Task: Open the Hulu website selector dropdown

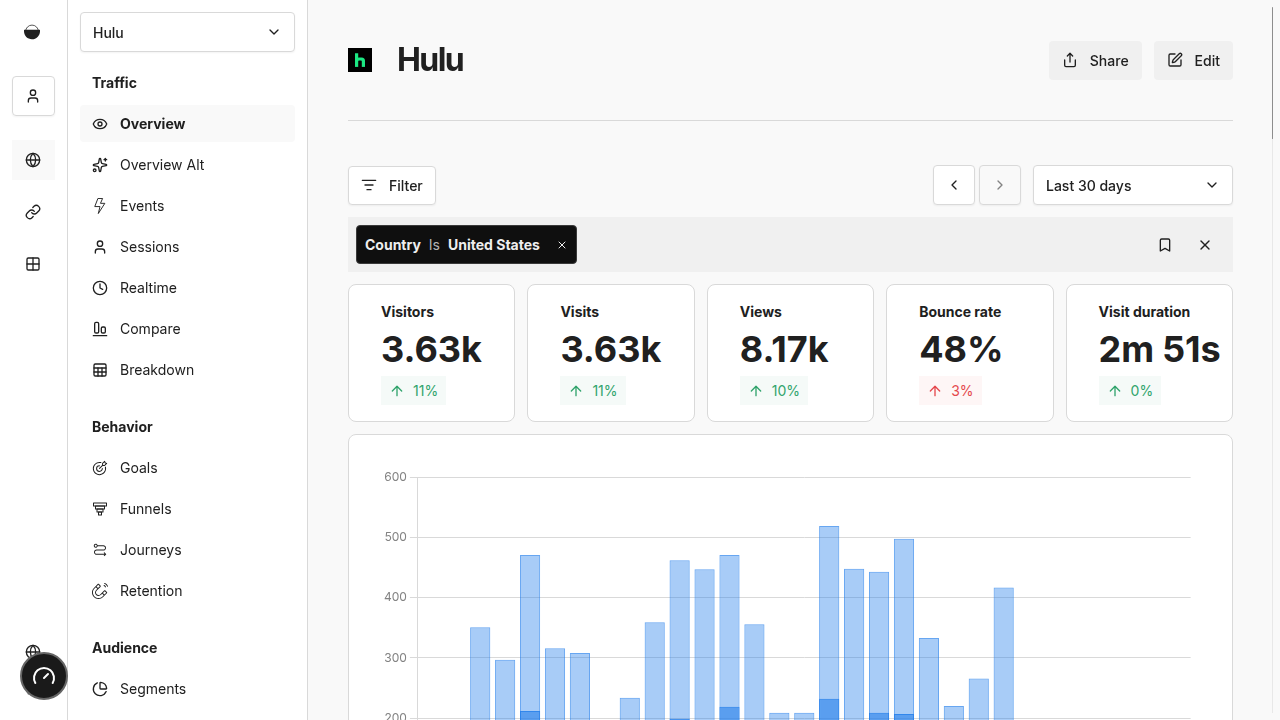Action: click(187, 32)
